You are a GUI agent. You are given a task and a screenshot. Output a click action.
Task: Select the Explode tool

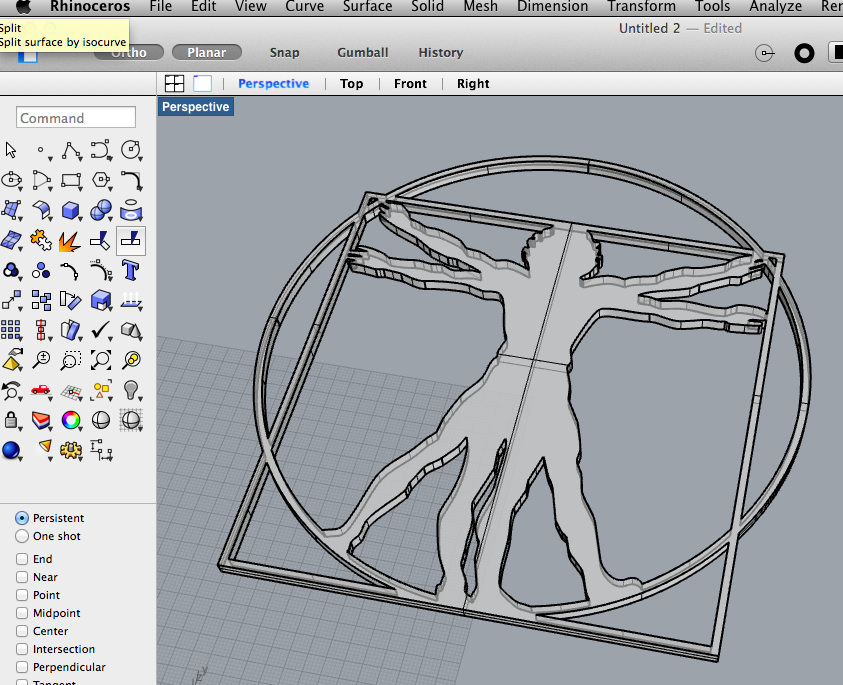tap(70, 241)
